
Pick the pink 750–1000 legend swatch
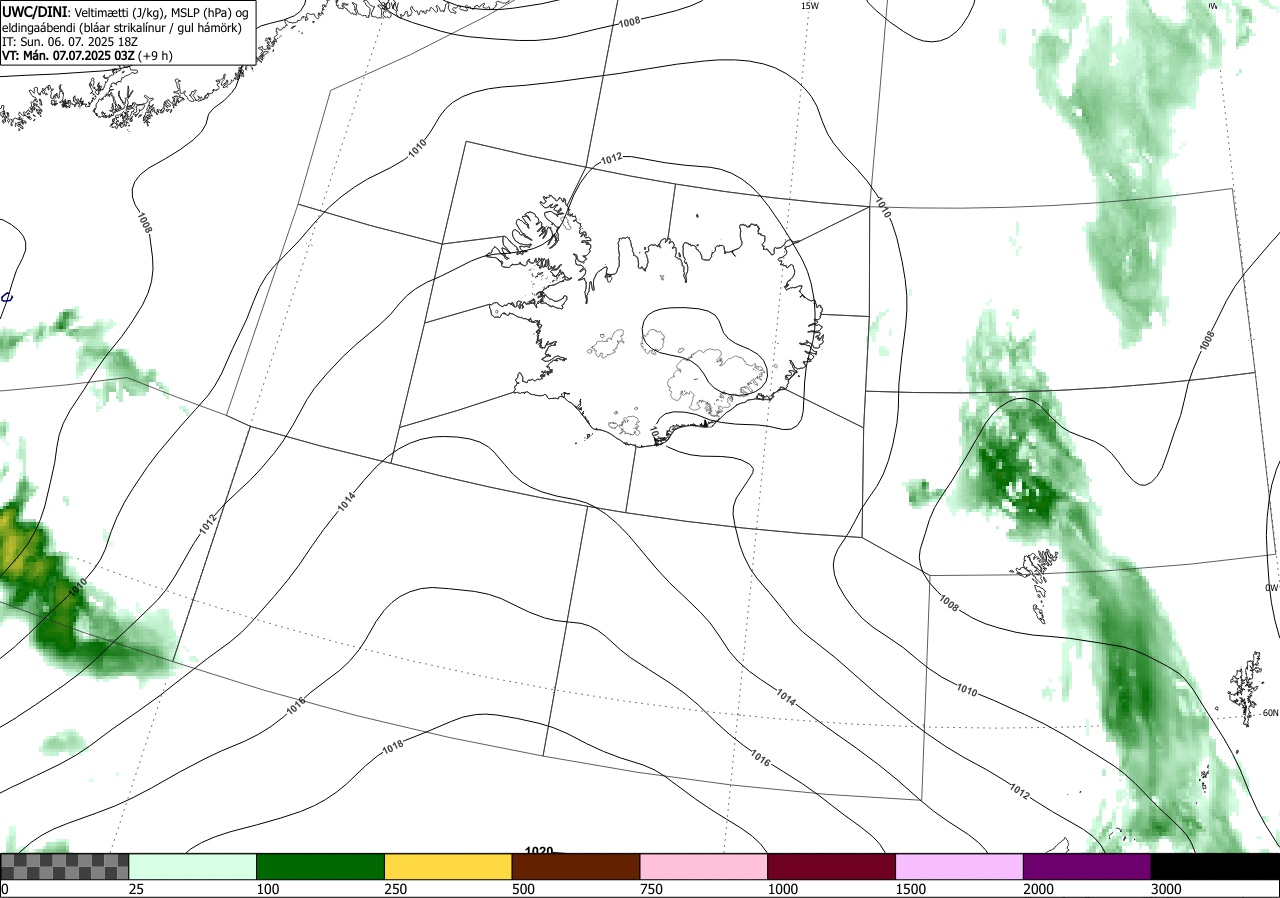[x=704, y=866]
